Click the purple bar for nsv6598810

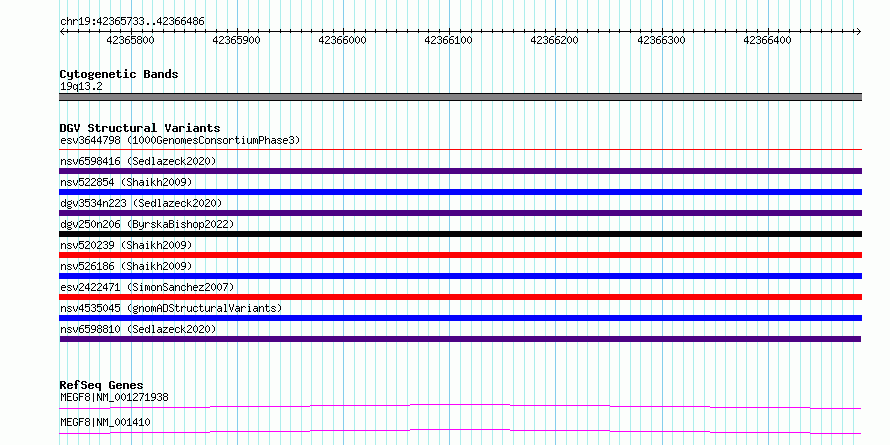460,339
